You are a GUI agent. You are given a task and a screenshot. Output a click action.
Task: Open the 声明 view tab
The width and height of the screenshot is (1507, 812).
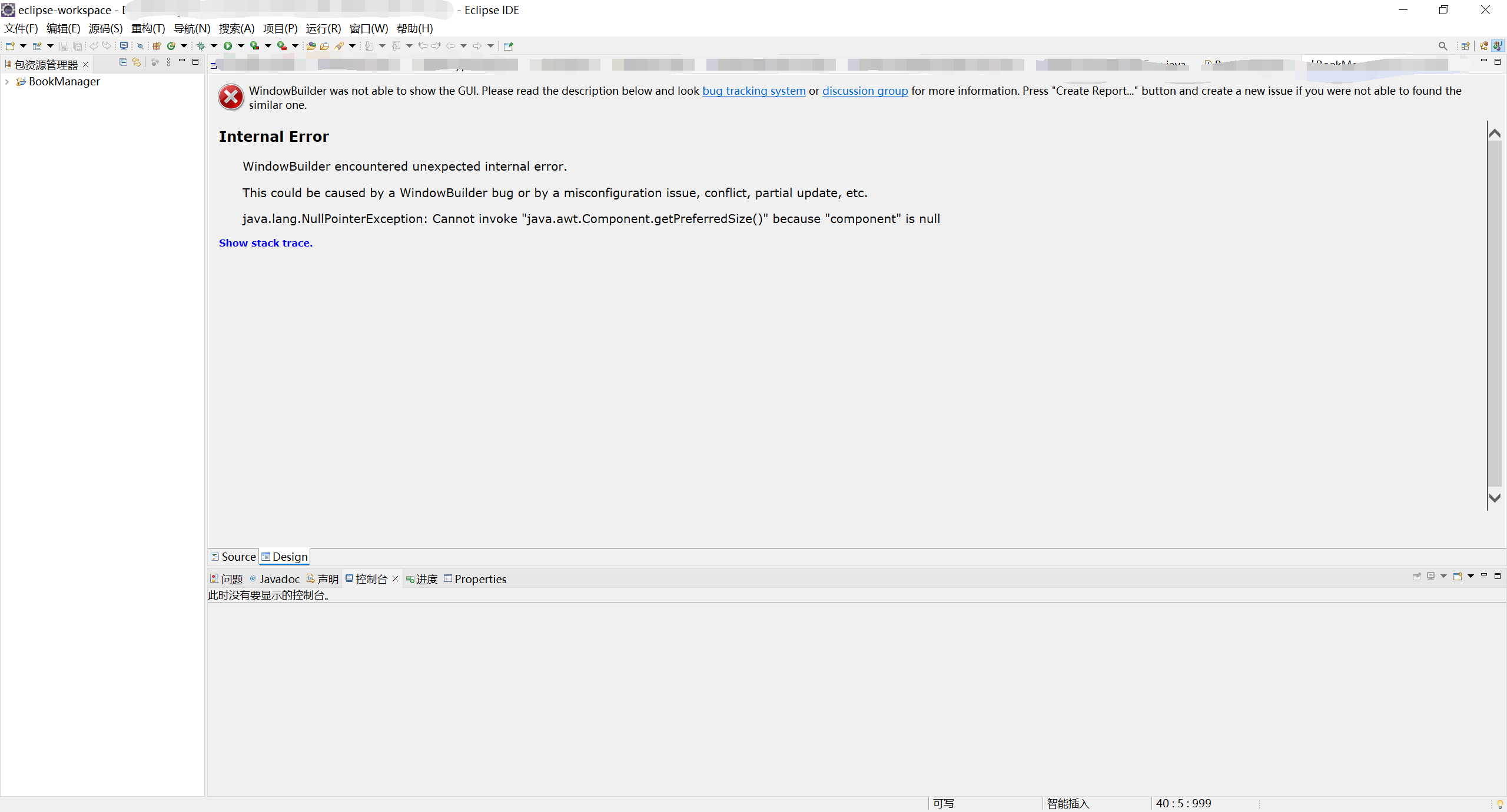(323, 579)
